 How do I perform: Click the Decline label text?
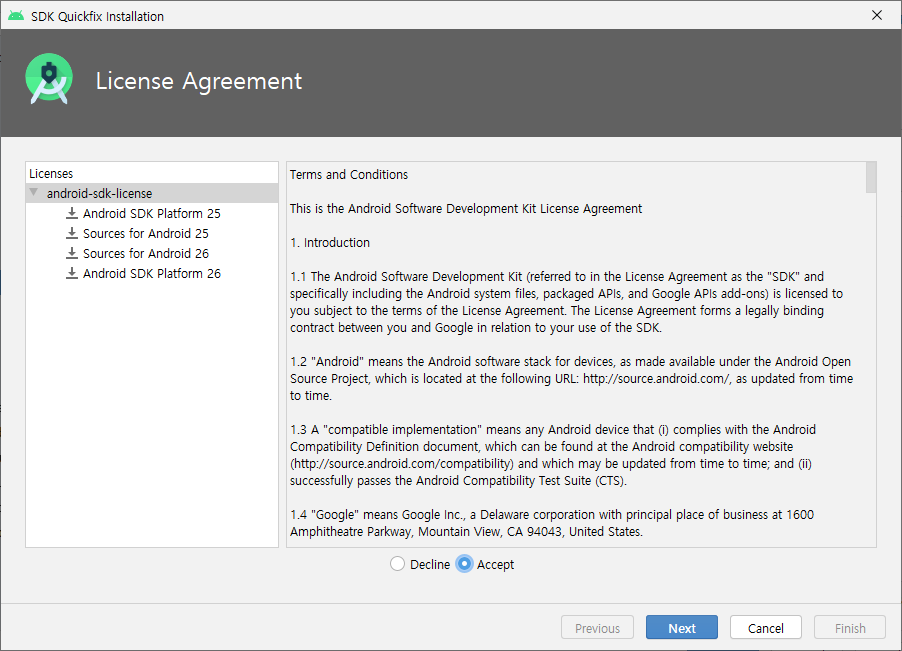(x=430, y=565)
